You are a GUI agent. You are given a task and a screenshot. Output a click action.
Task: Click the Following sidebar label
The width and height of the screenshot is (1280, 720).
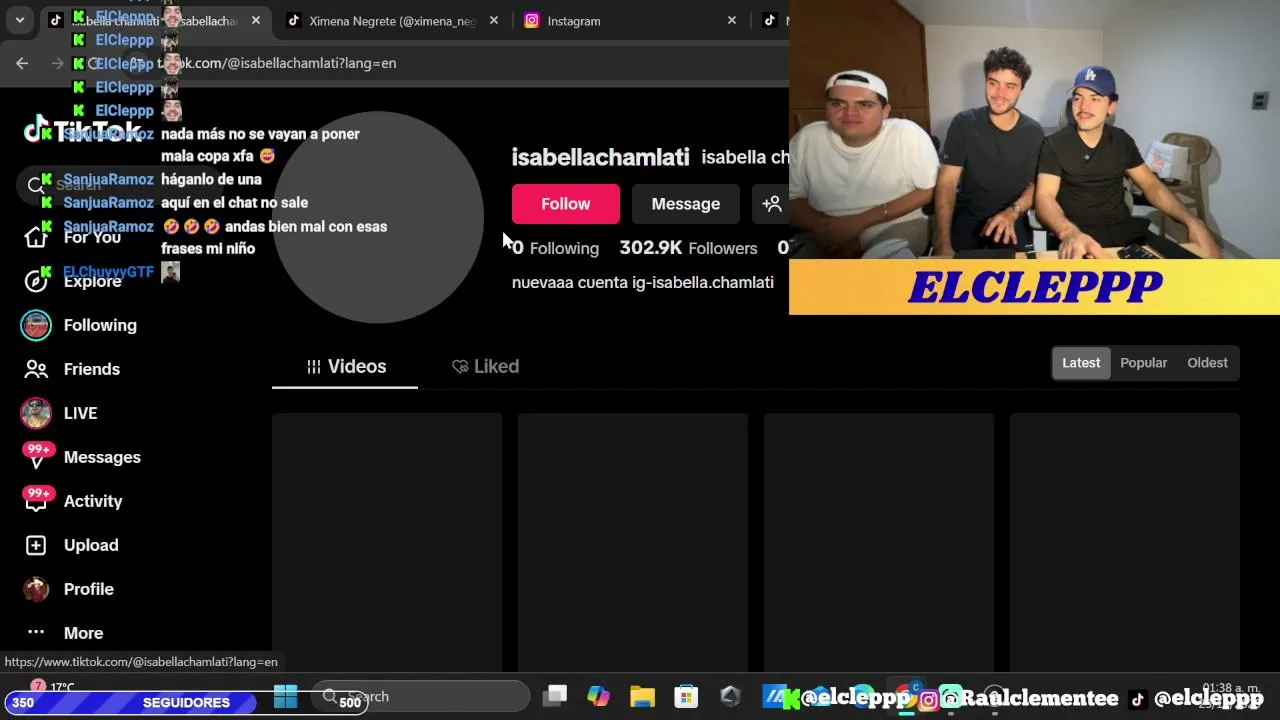pos(100,325)
